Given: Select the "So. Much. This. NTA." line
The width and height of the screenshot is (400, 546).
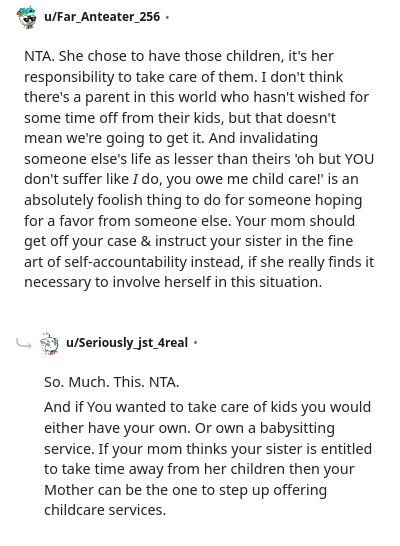Looking at the screenshot, I should pyautogui.click(x=111, y=382).
